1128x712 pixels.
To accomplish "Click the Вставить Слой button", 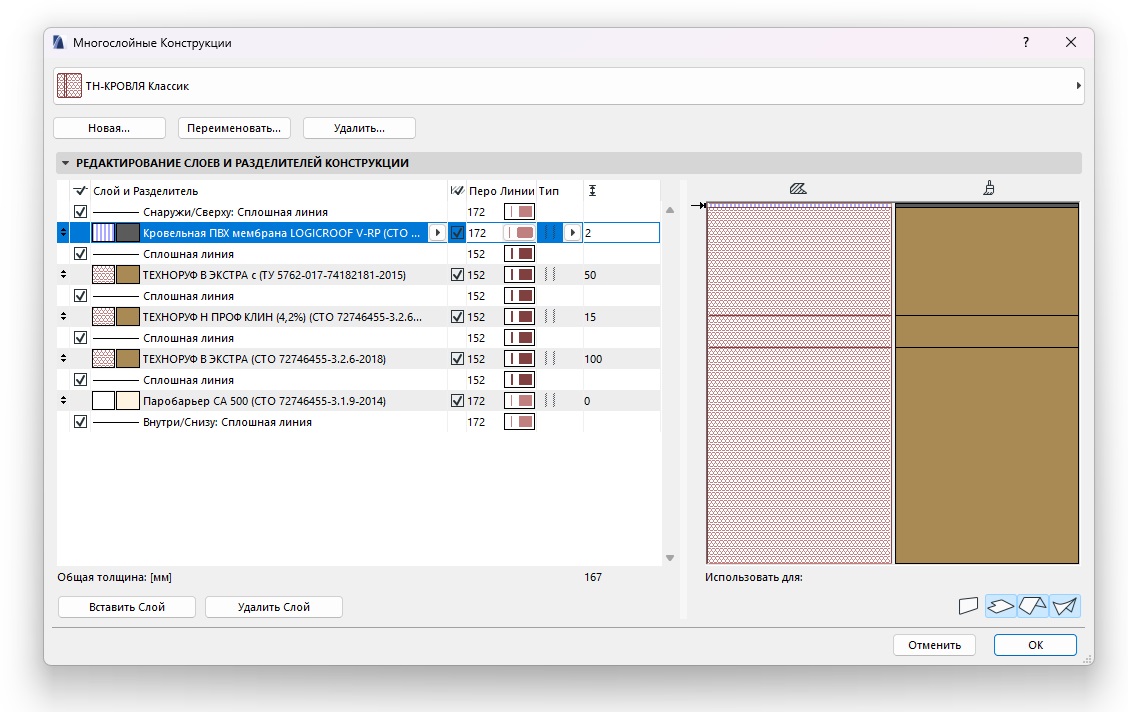I will pos(126,607).
